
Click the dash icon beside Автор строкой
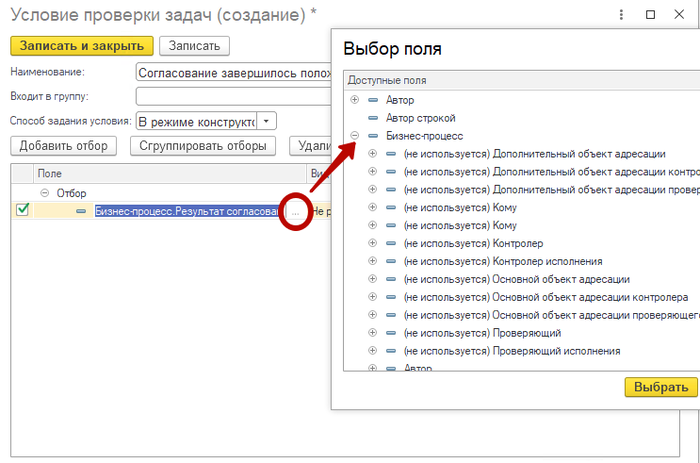(373, 118)
